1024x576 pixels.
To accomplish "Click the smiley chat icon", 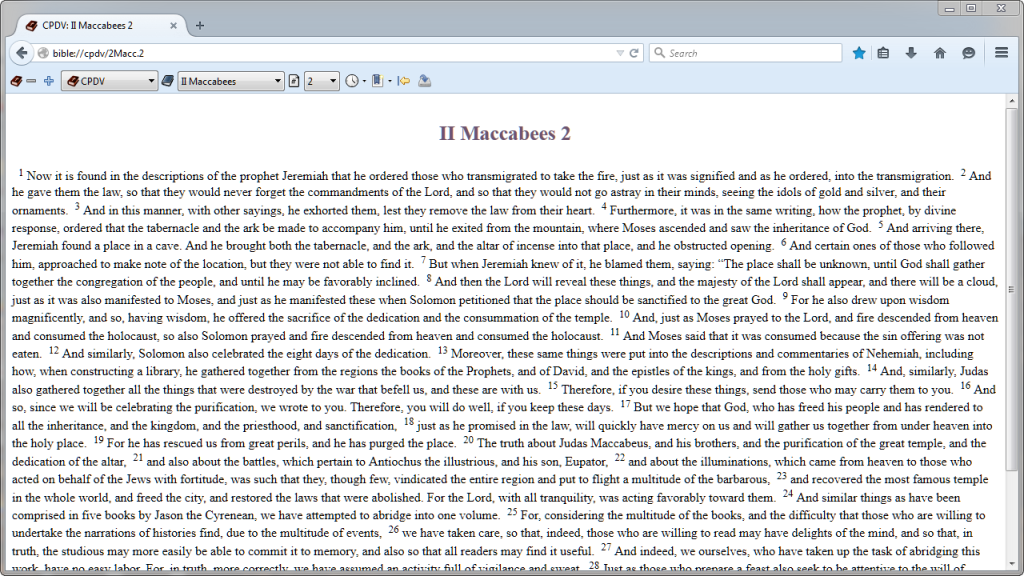I will [968, 53].
